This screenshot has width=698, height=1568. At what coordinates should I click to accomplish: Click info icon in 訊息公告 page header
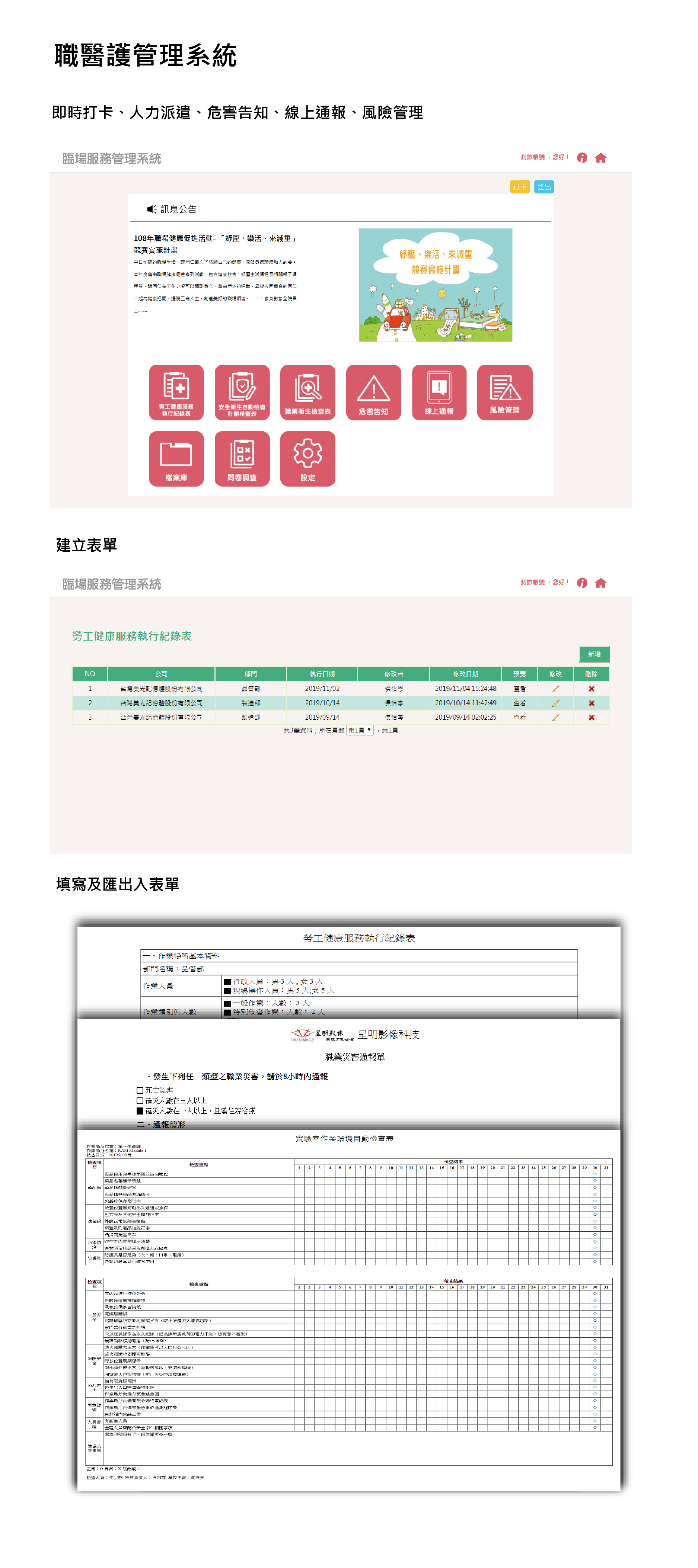pos(581,158)
